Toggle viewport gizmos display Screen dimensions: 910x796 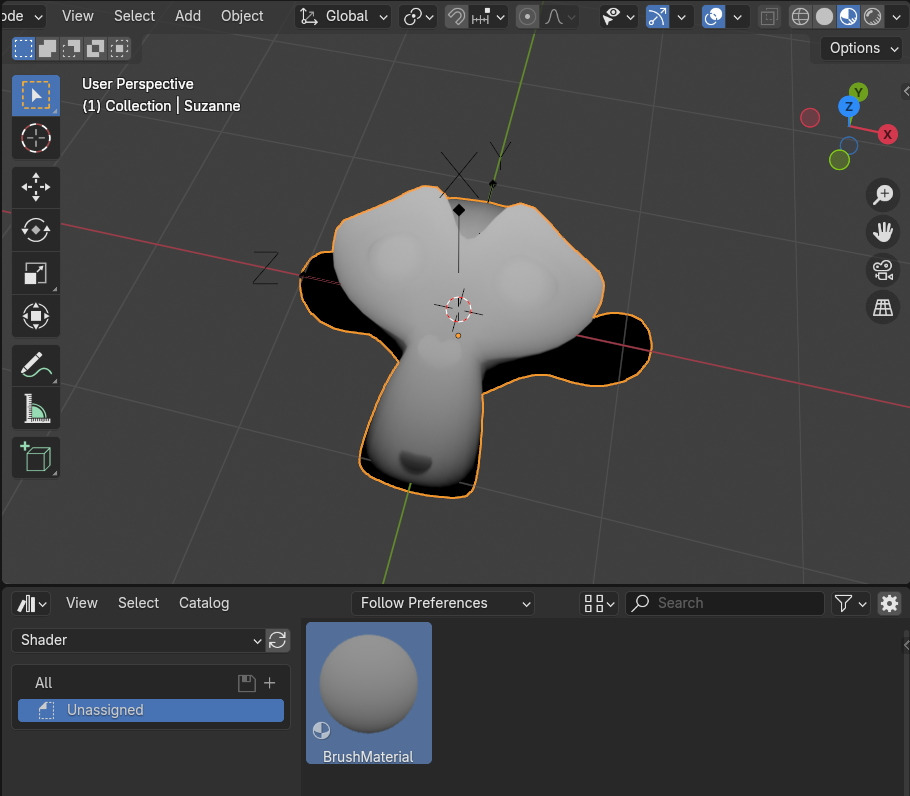[658, 17]
